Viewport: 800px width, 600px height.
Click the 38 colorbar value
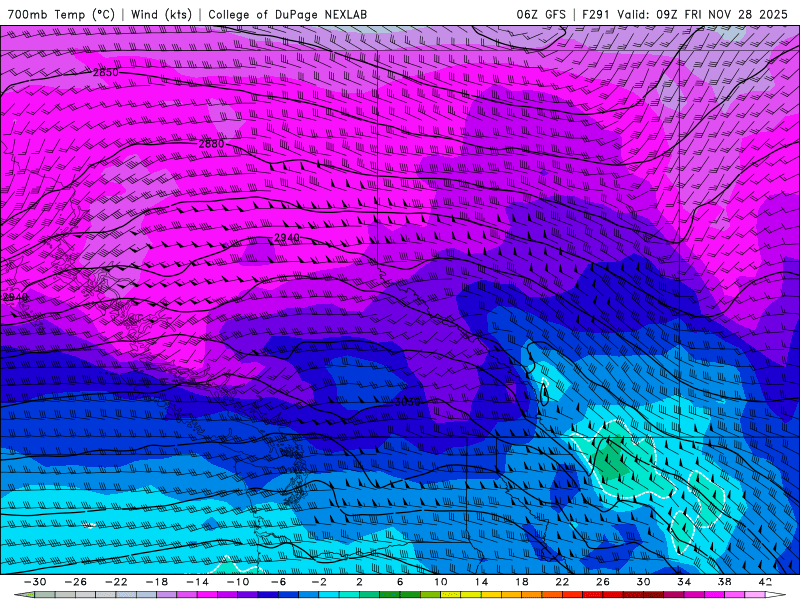coord(724,582)
